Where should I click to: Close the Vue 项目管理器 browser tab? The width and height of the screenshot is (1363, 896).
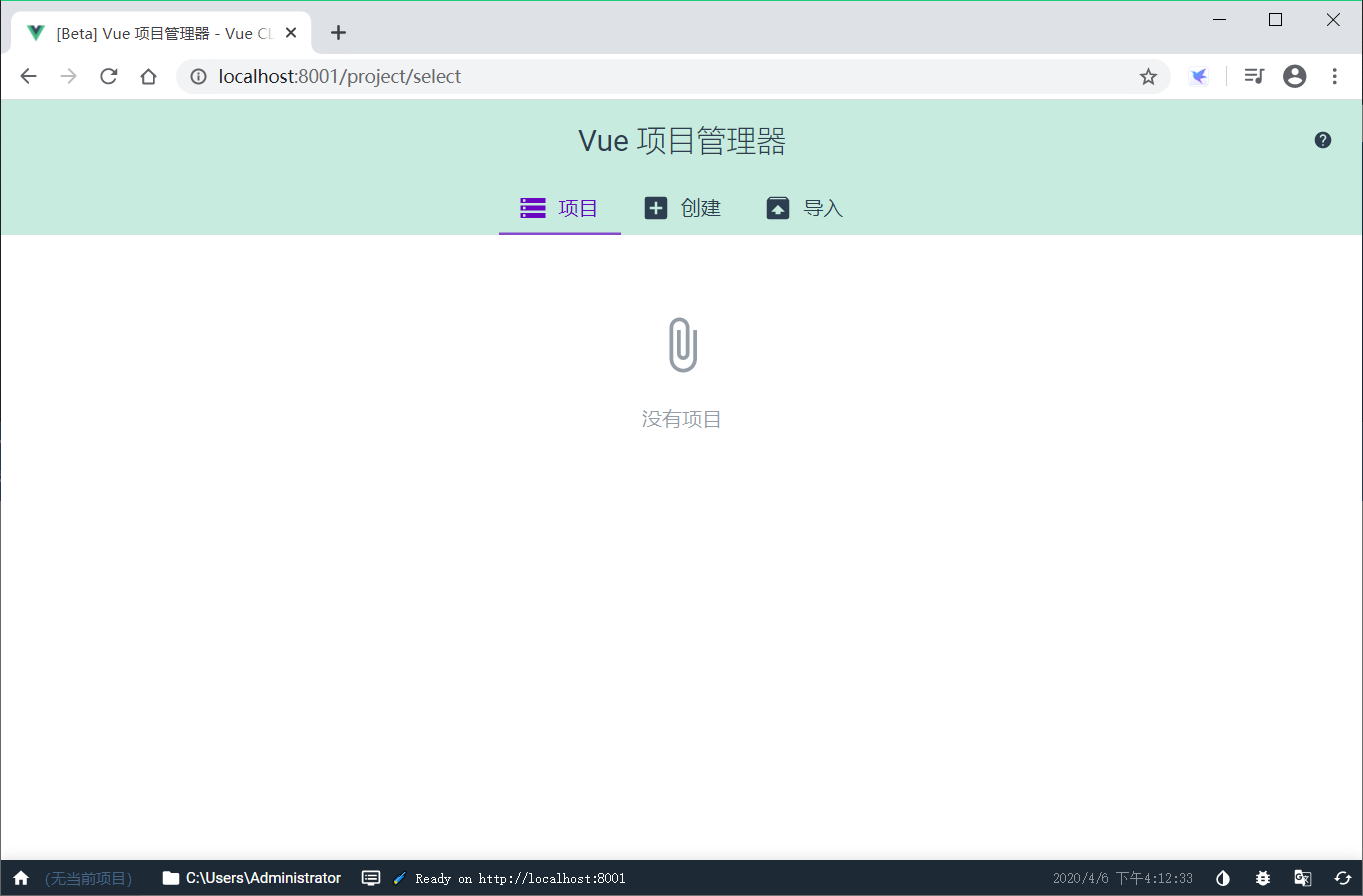point(291,32)
